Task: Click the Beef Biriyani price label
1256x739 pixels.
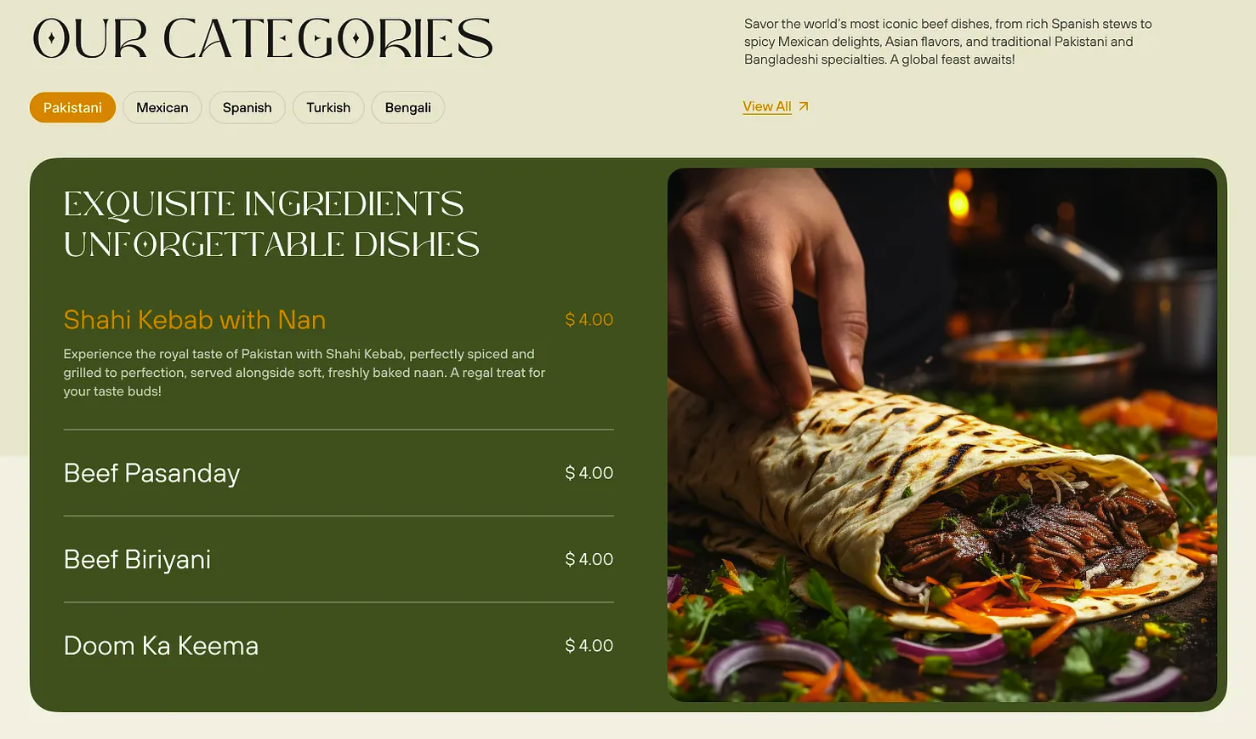Action: pos(589,559)
